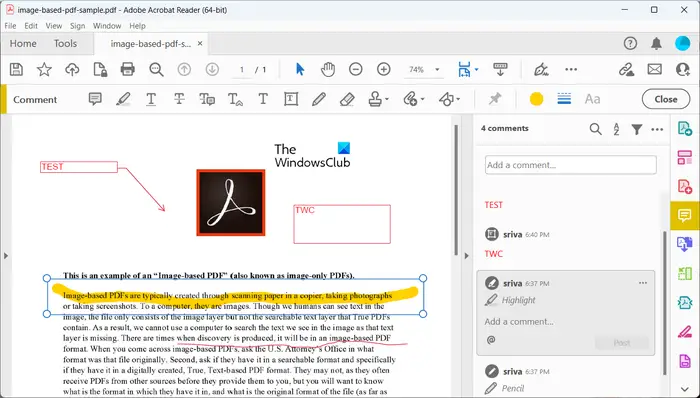Screen dimensions: 700x398
Task: Switch to the Tools tab
Action: (65, 43)
